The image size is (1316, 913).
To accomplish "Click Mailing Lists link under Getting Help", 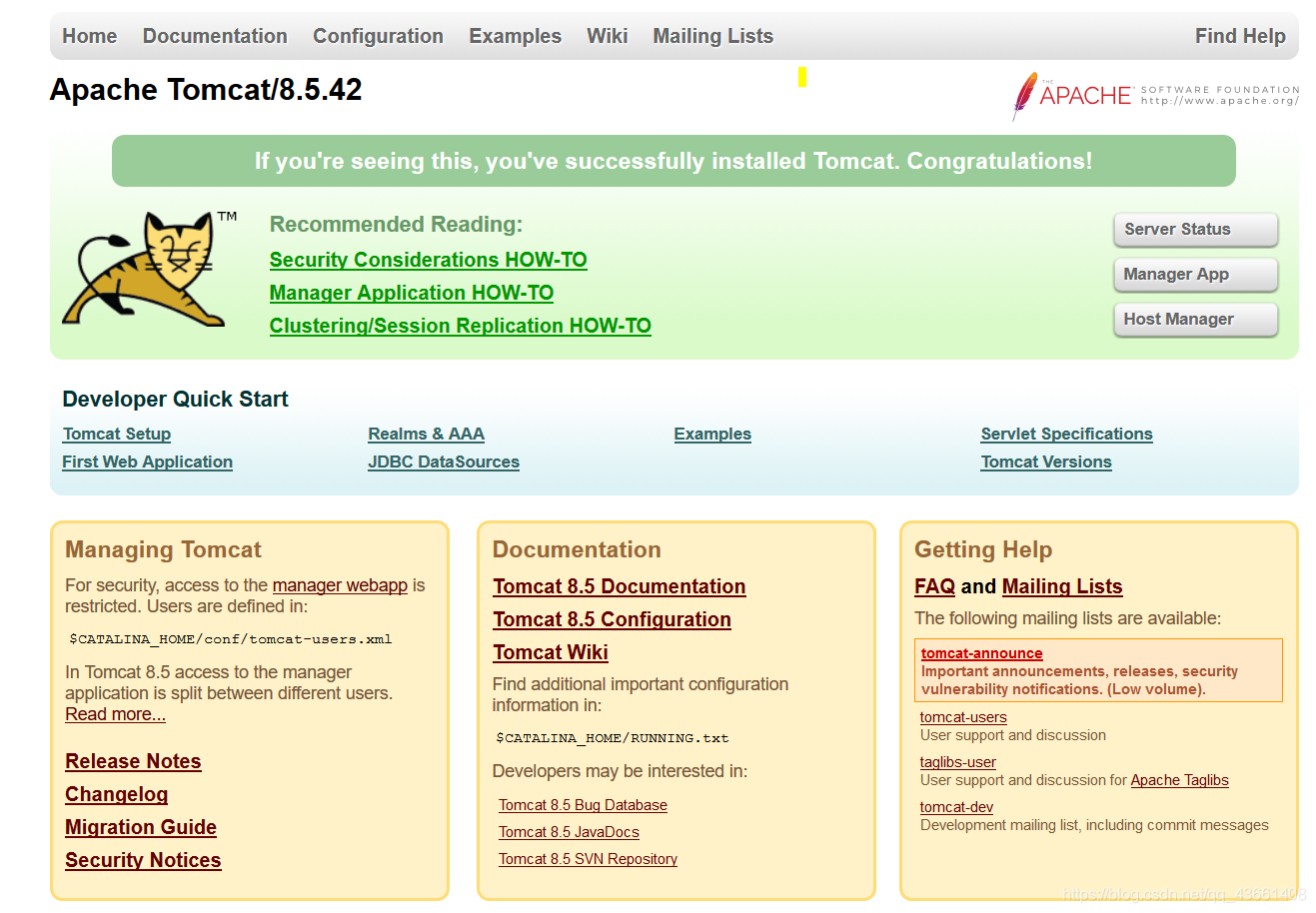I will click(x=1062, y=586).
